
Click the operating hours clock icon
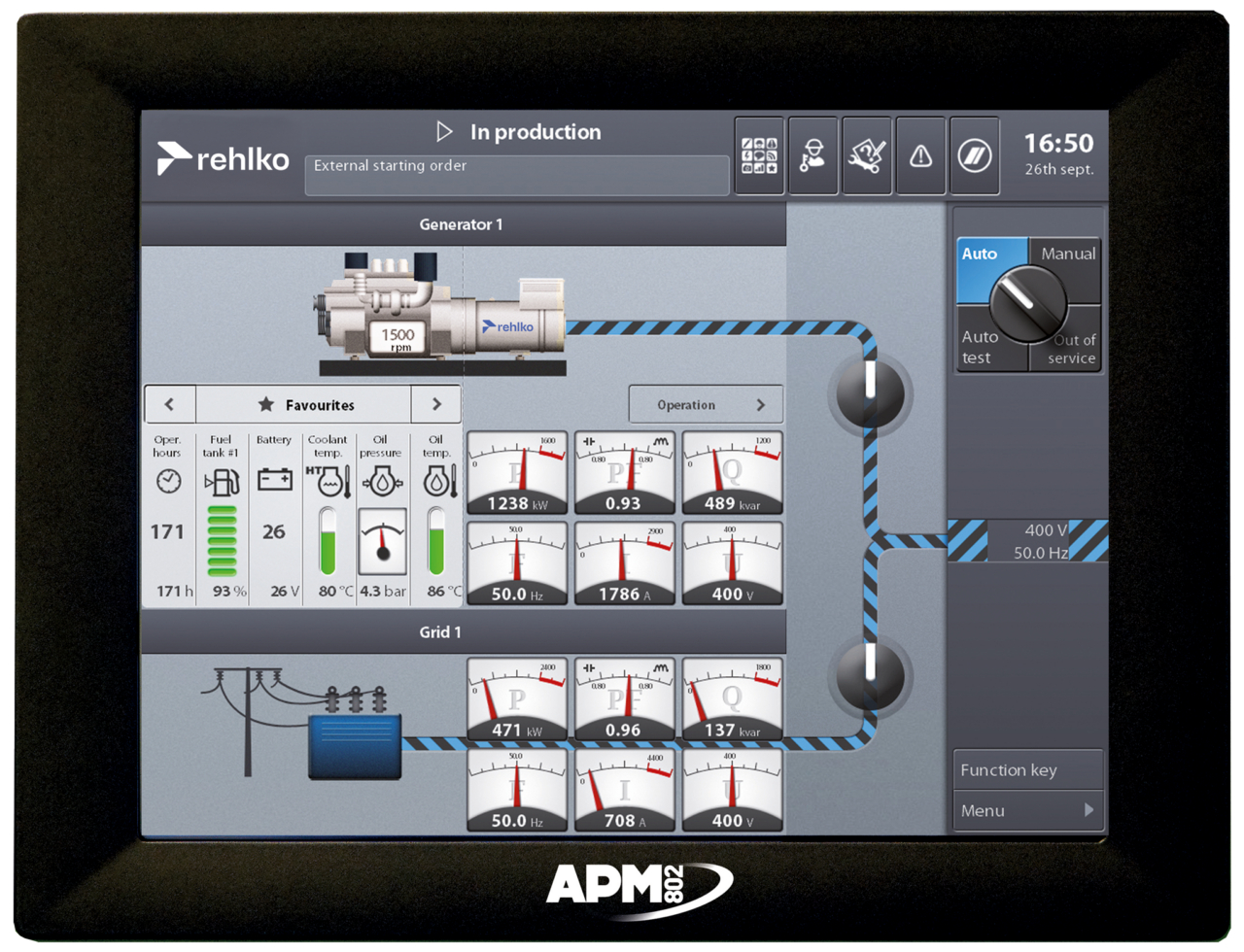[167, 479]
